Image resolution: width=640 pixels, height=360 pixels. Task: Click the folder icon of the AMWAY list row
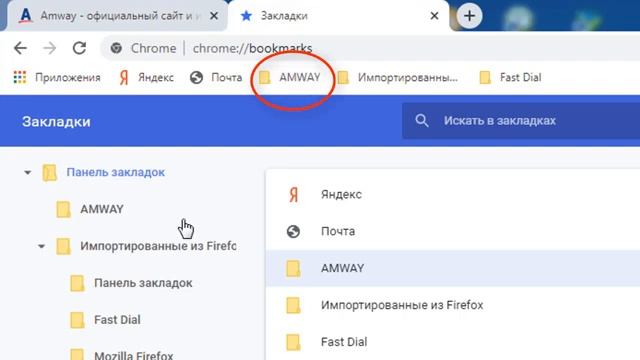click(x=293, y=269)
